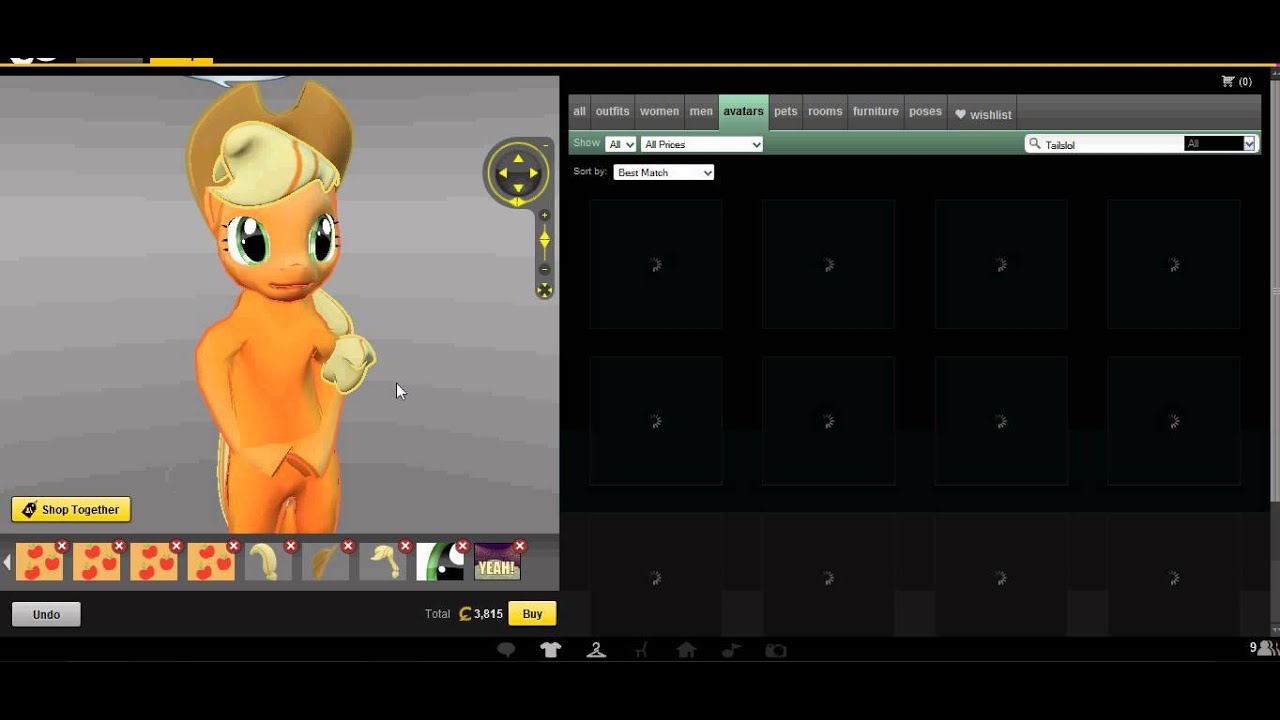Open the shopping cart (0)
1280x720 pixels.
tap(1236, 82)
